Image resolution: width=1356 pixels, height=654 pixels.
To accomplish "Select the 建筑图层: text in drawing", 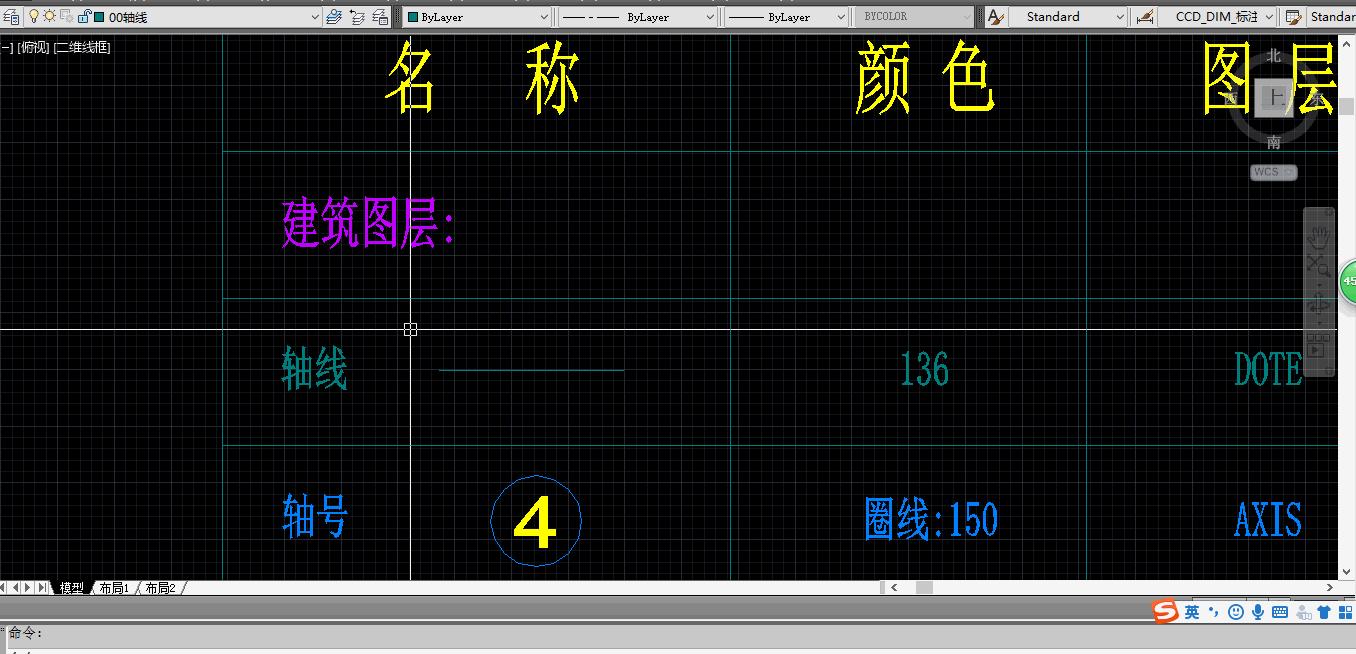I will tap(368, 225).
